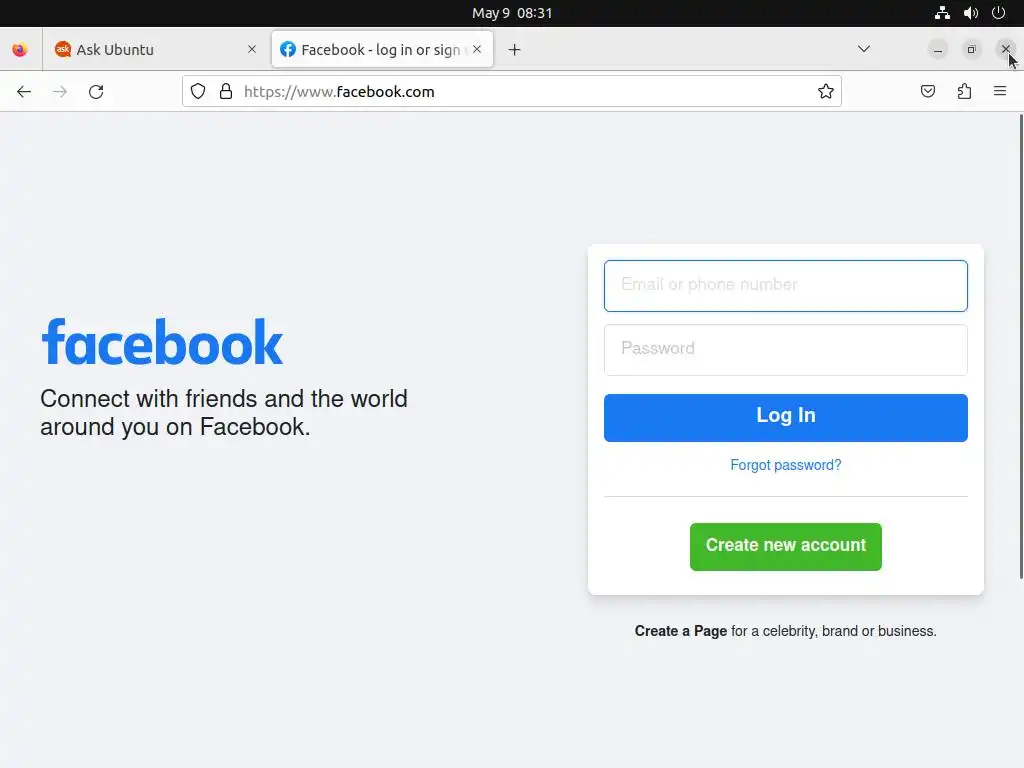The width and height of the screenshot is (1024, 768).
Task: Open a new tab with plus icon
Action: click(515, 50)
